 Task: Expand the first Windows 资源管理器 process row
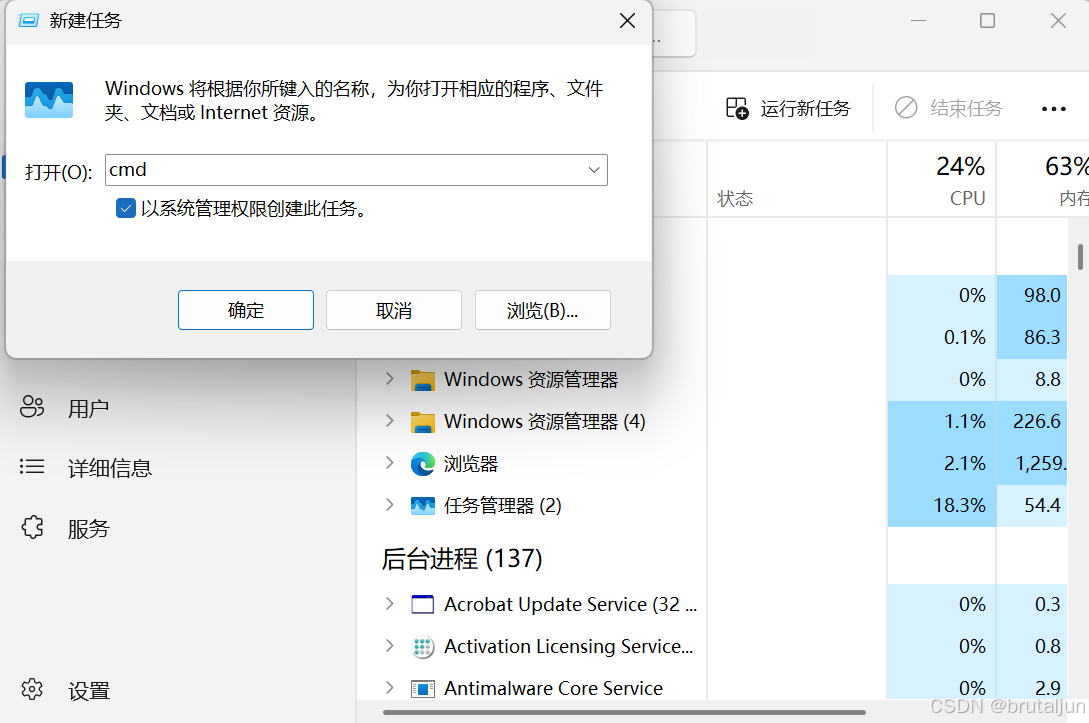coord(390,379)
